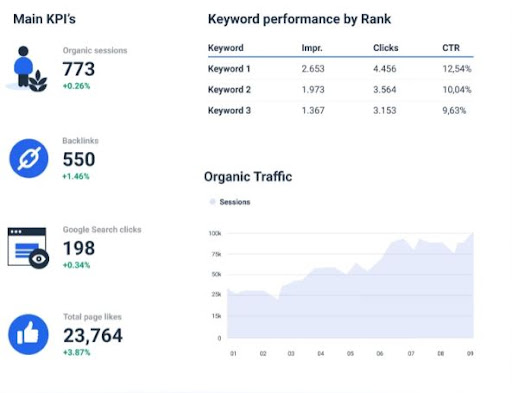
Task: Toggle the Sessions legend dot
Action: pyautogui.click(x=212, y=202)
